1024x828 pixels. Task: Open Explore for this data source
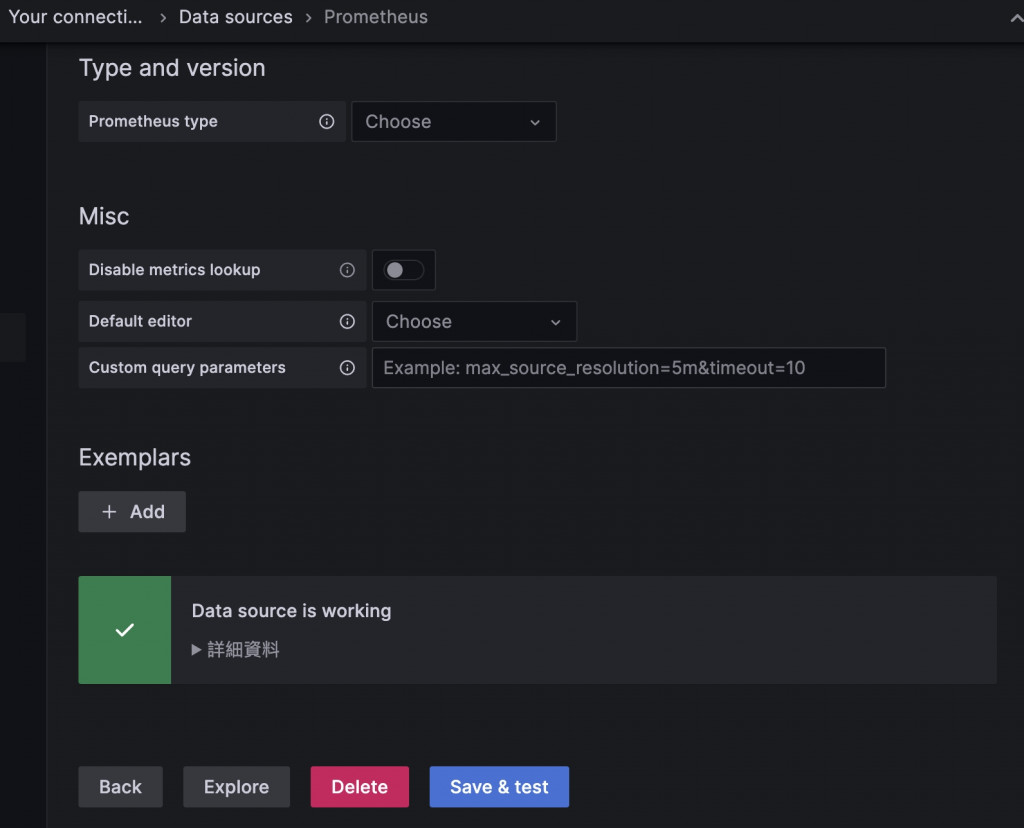point(236,787)
